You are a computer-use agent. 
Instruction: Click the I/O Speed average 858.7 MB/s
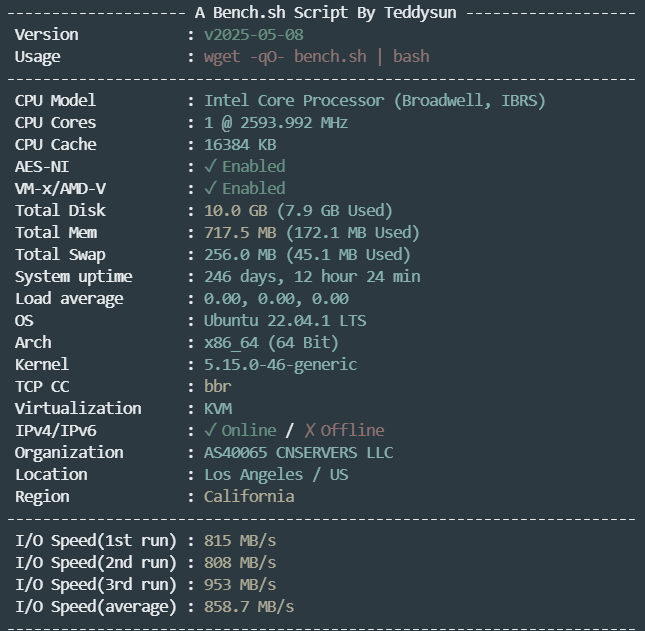pos(249,606)
